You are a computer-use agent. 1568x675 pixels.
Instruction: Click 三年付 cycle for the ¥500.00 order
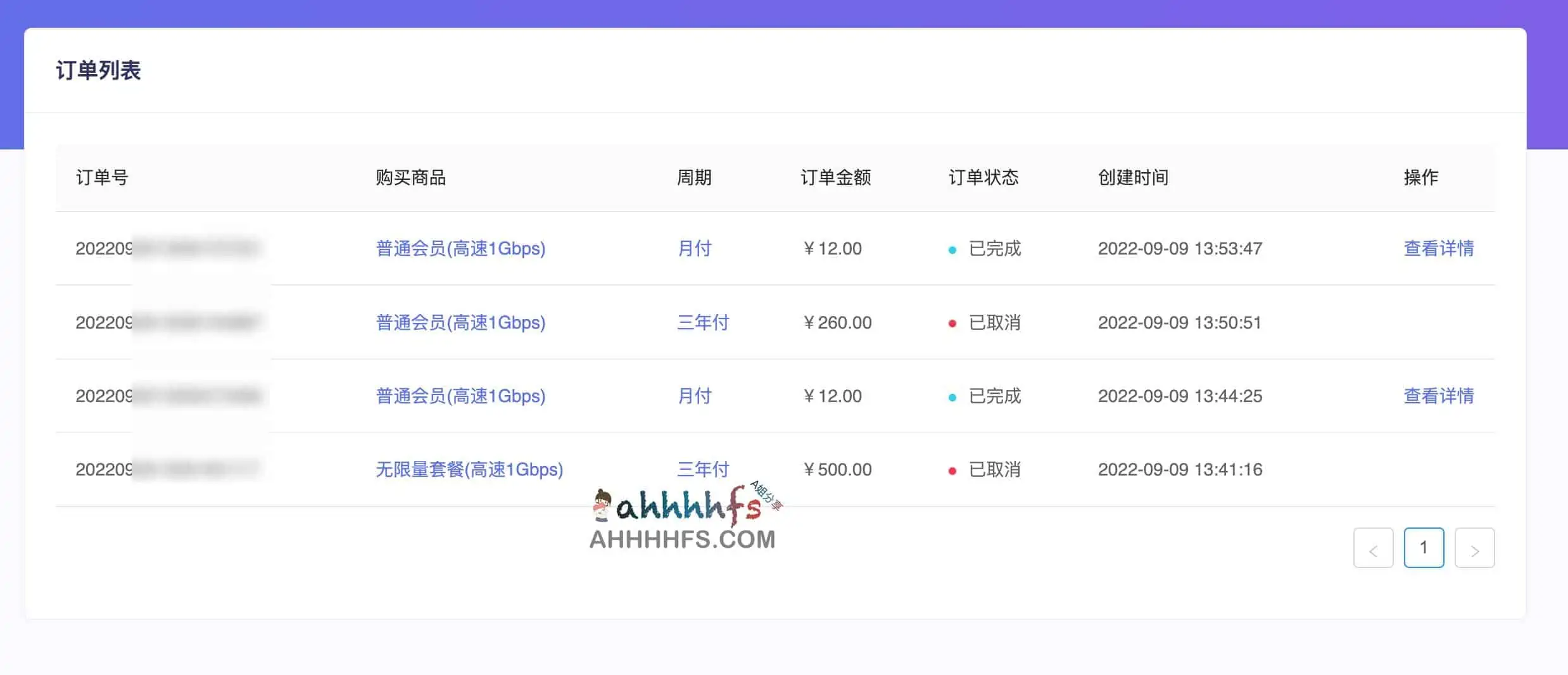703,469
